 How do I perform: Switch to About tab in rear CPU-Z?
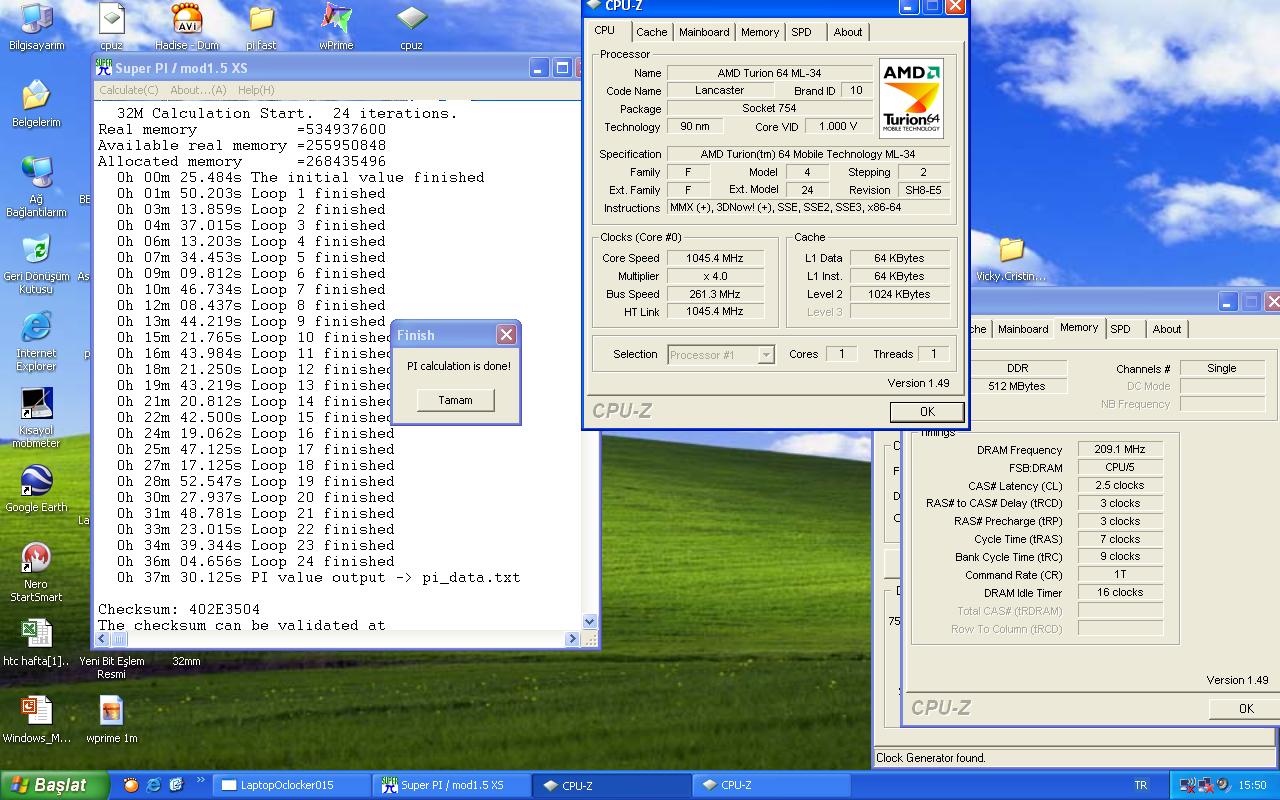(1167, 329)
